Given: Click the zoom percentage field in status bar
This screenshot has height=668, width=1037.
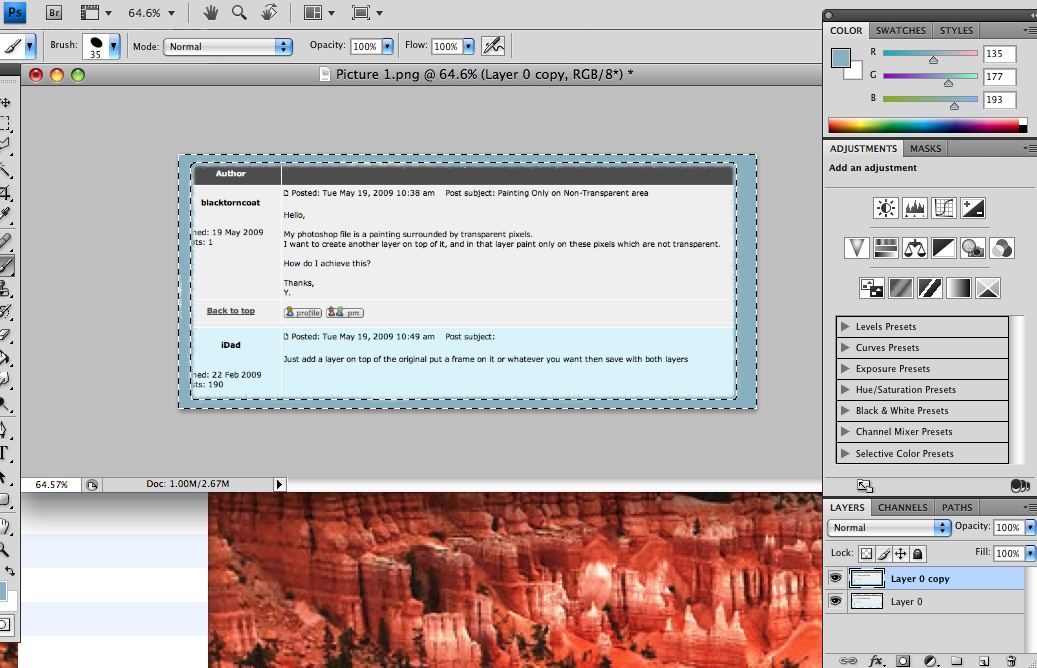Looking at the screenshot, I should coord(52,484).
